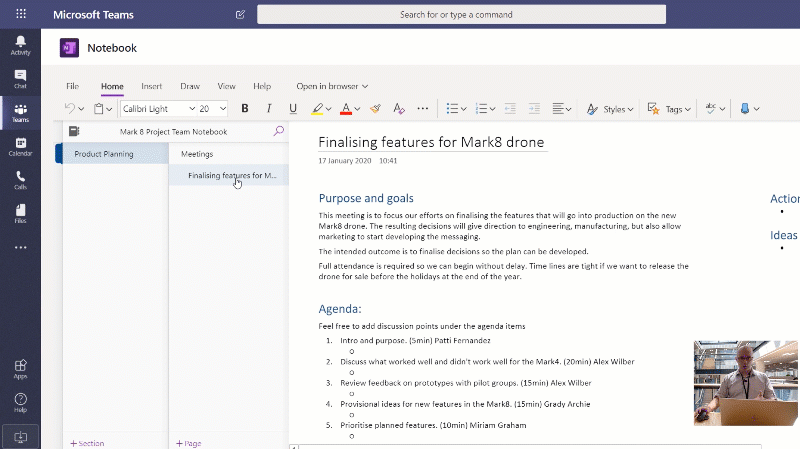Viewport: 800px width, 449px height.
Task: Click the Dictate microphone icon
Action: click(745, 108)
